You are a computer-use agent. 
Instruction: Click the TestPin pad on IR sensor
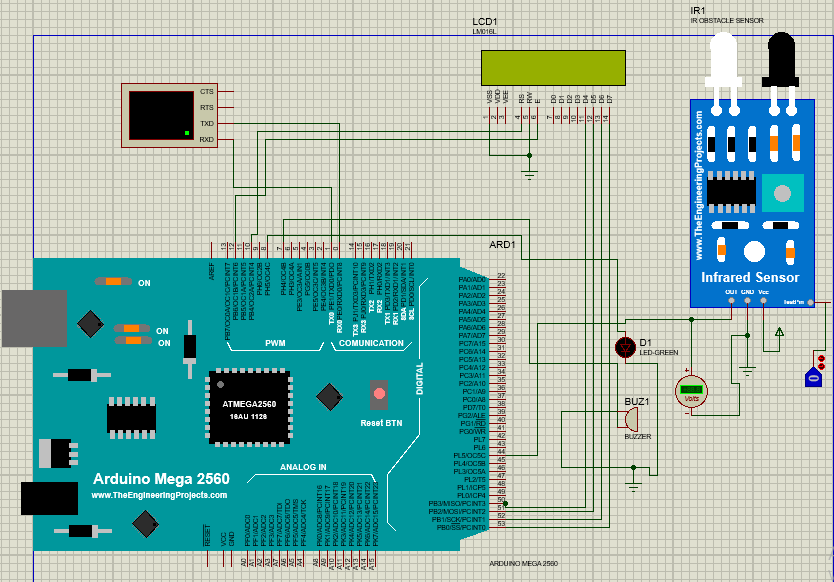[x=811, y=302]
